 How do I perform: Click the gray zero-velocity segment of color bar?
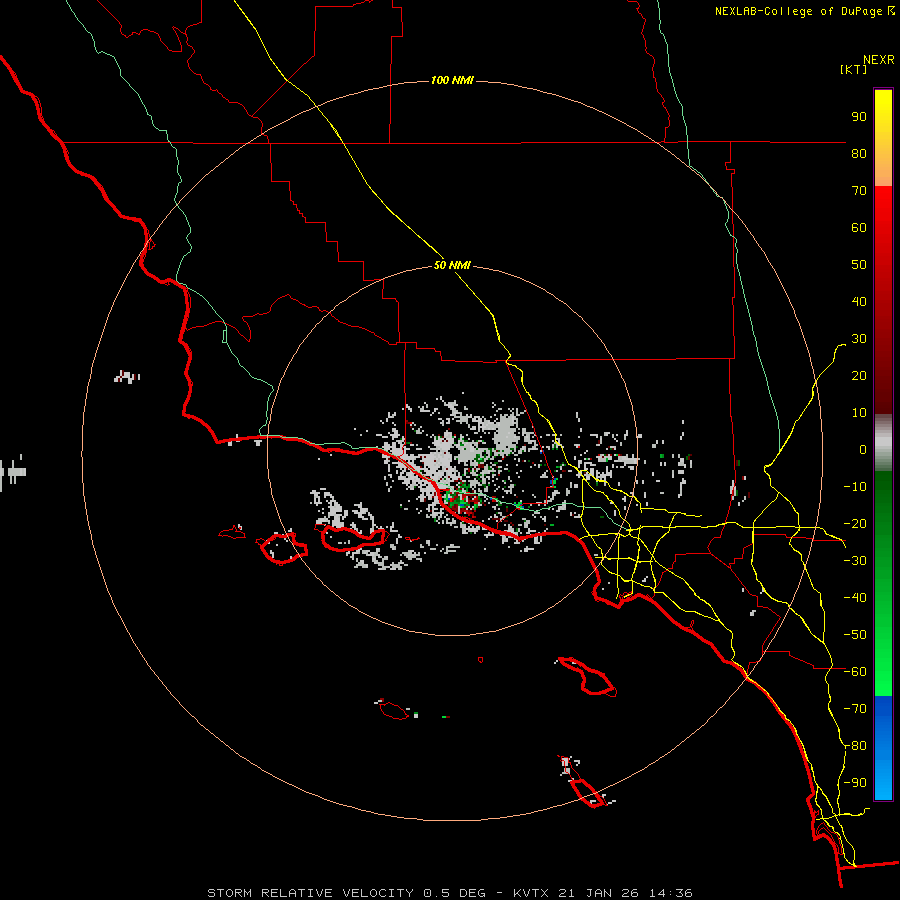click(x=883, y=443)
